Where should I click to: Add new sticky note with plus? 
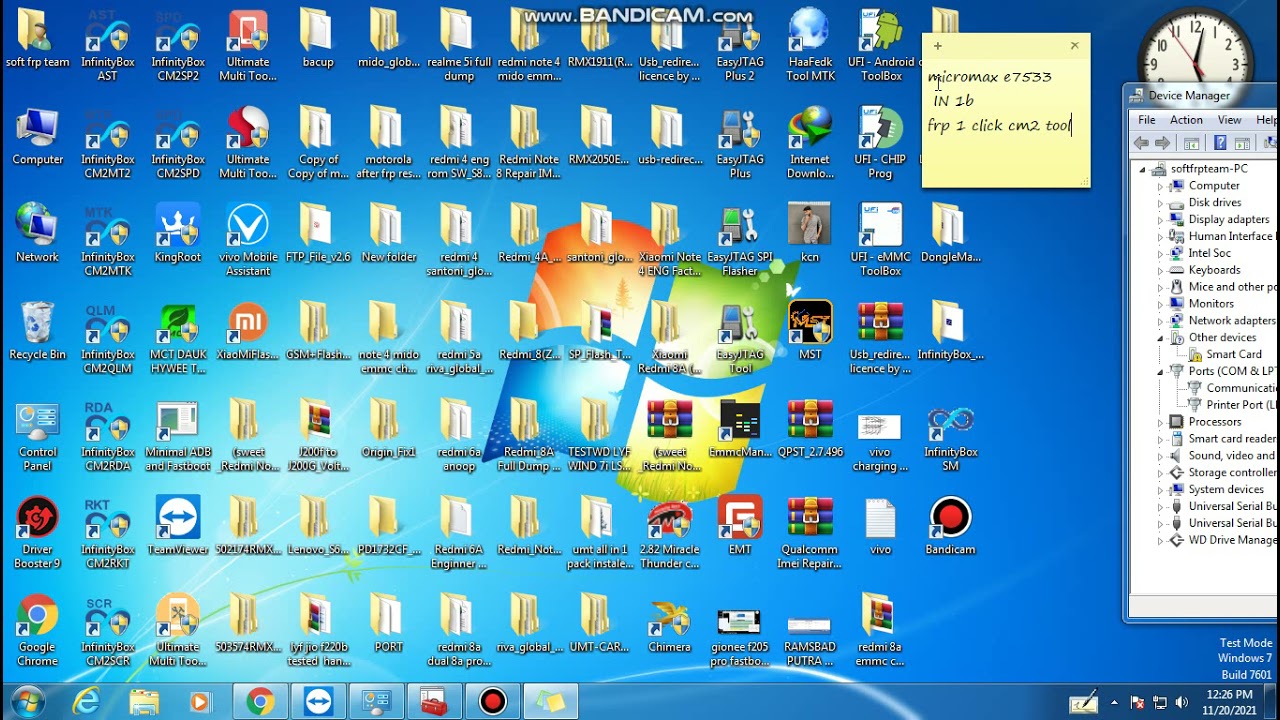coord(937,46)
